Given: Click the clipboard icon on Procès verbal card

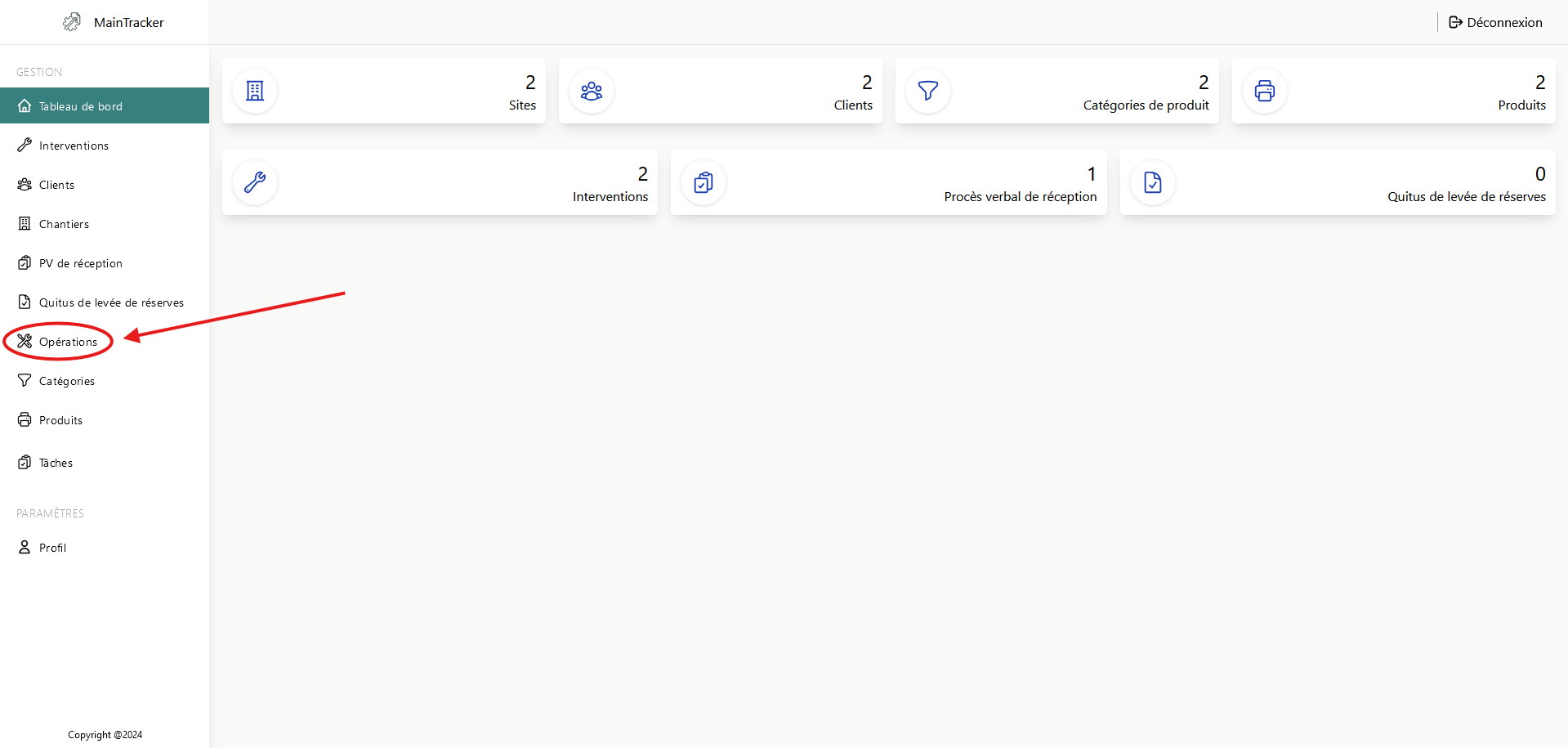Looking at the screenshot, I should coord(704,182).
